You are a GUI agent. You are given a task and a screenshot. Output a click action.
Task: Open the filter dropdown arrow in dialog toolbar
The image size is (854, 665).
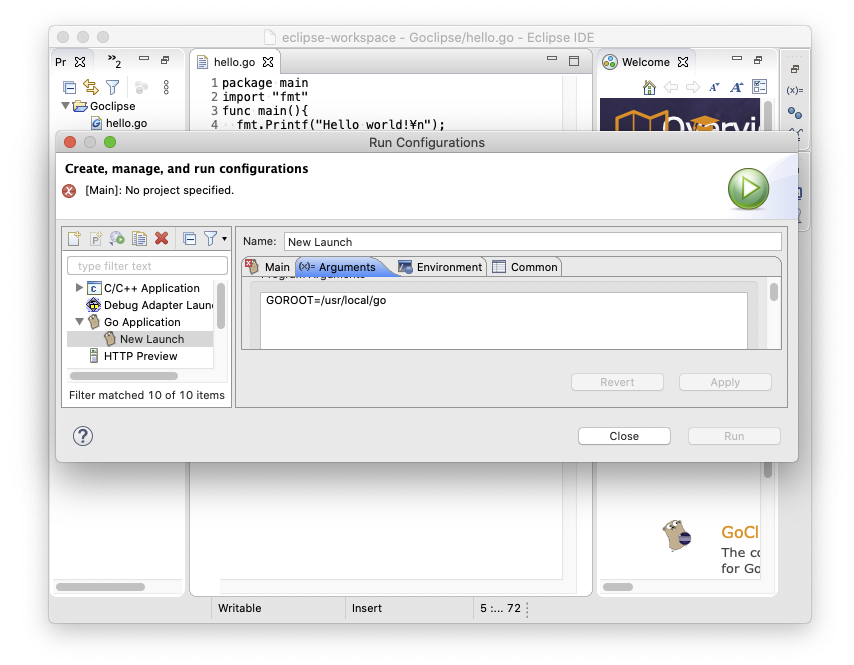coord(224,239)
